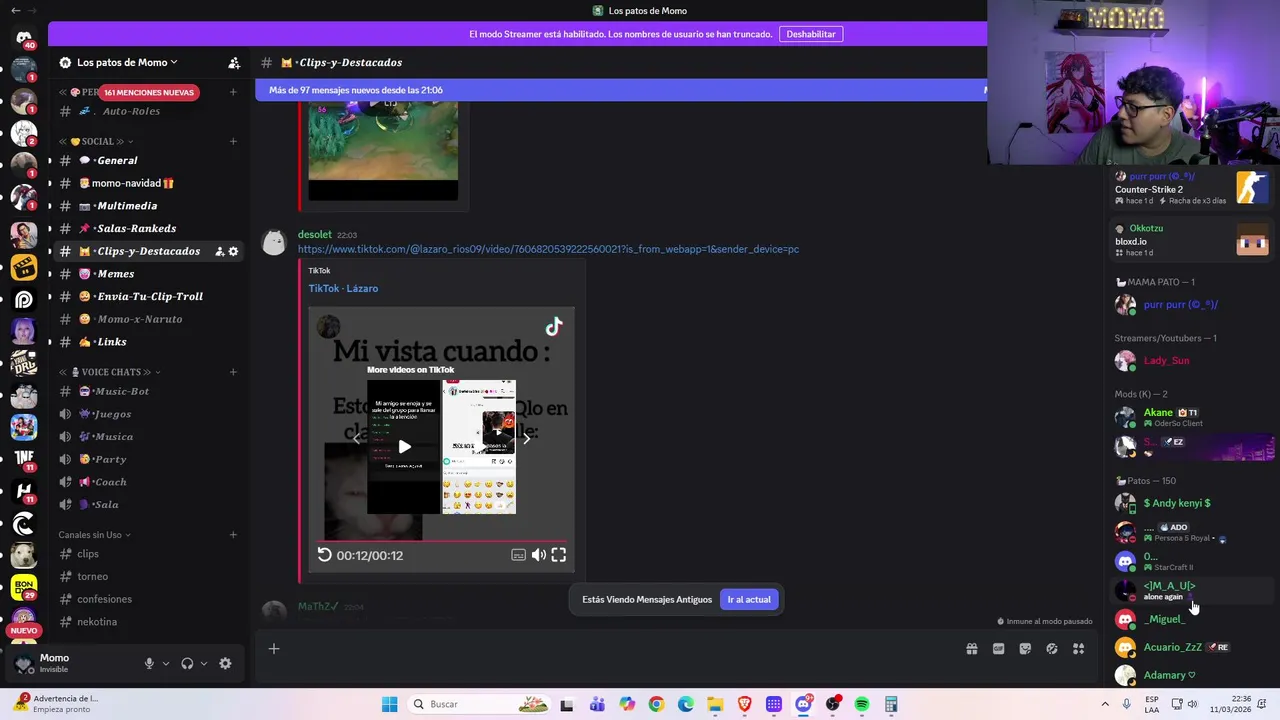Join the Coach voice channel
This screenshot has width=1280, height=720.
pos(148,482)
